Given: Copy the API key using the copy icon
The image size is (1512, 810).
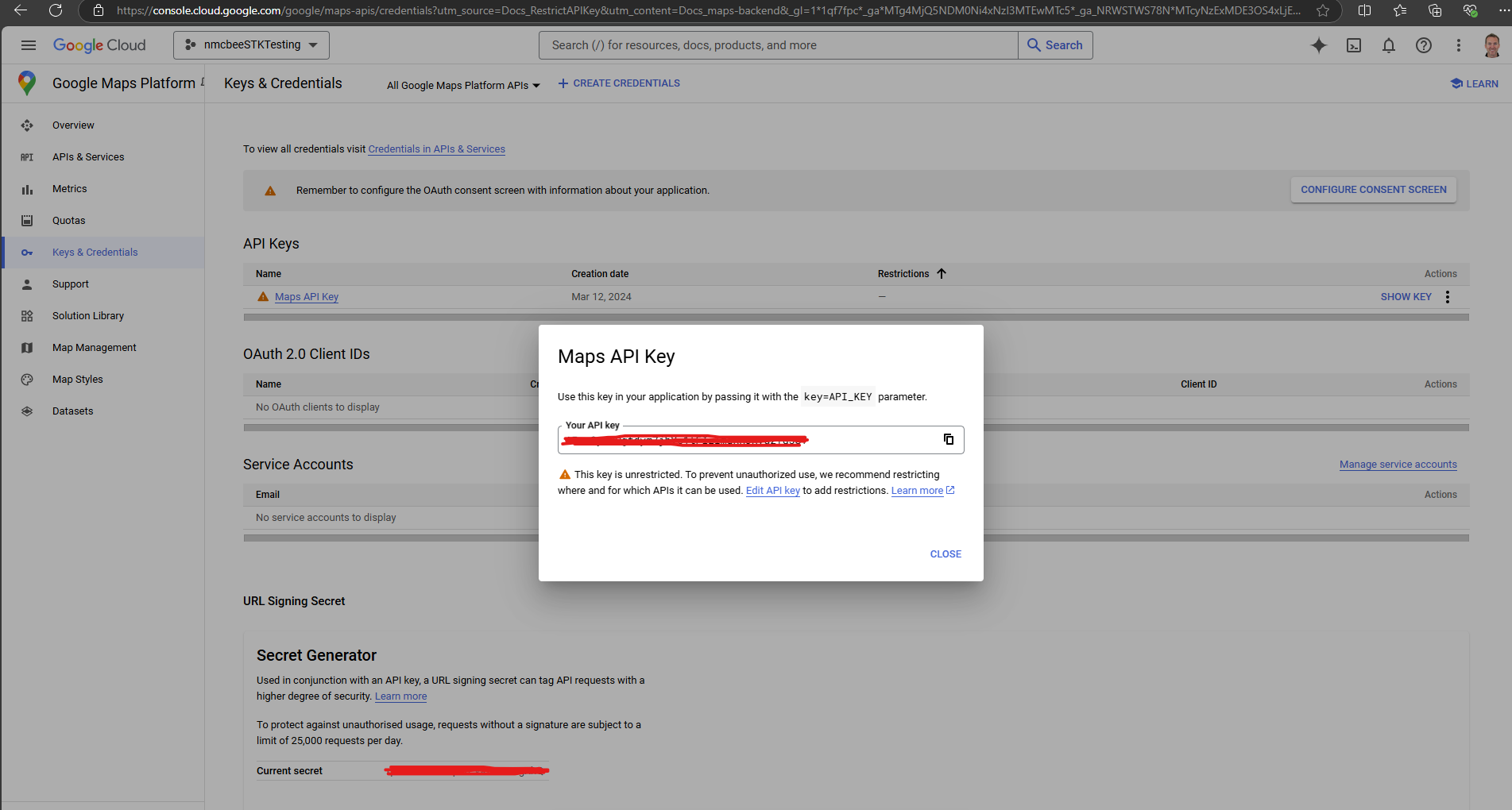Looking at the screenshot, I should click(948, 439).
